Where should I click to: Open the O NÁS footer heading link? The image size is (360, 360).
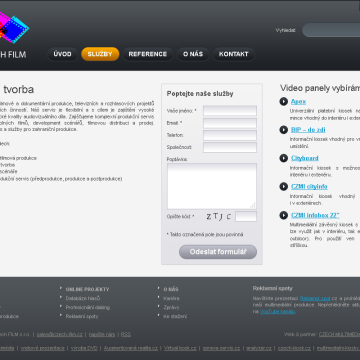coord(171,289)
